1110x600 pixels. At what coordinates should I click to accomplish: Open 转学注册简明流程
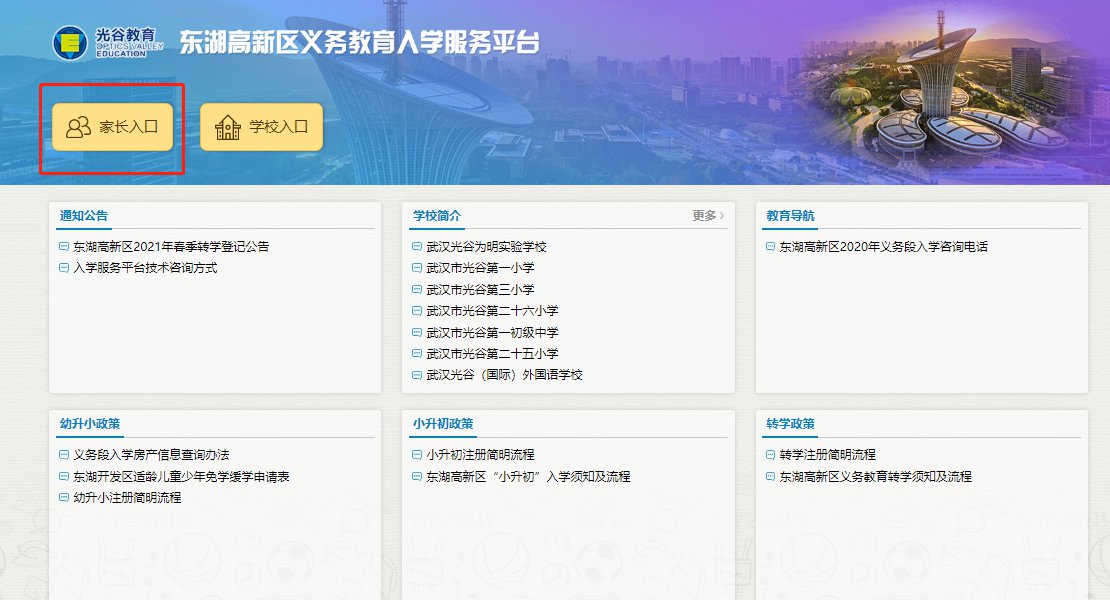[828, 454]
